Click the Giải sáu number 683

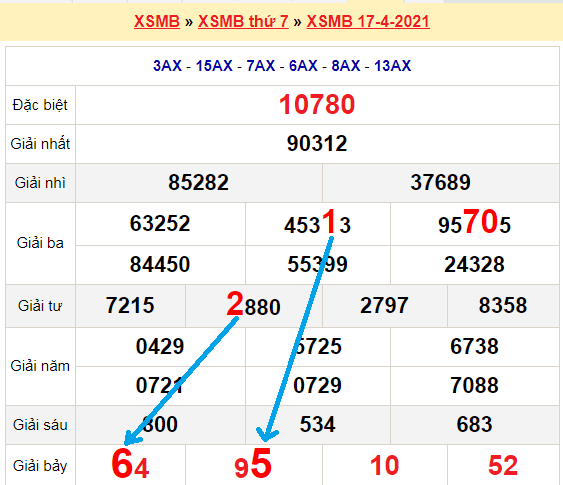474,424
